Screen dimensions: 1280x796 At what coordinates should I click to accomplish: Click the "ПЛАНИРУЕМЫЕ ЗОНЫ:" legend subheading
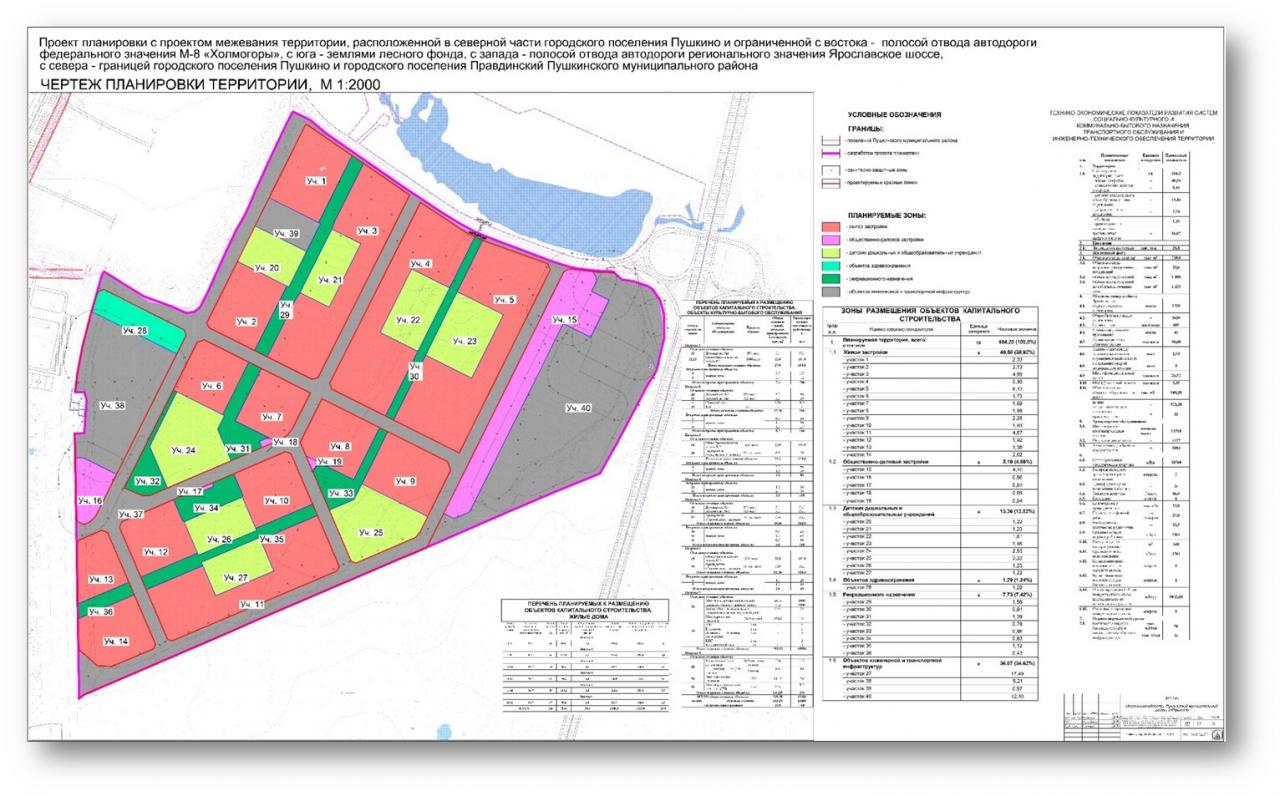point(887,216)
